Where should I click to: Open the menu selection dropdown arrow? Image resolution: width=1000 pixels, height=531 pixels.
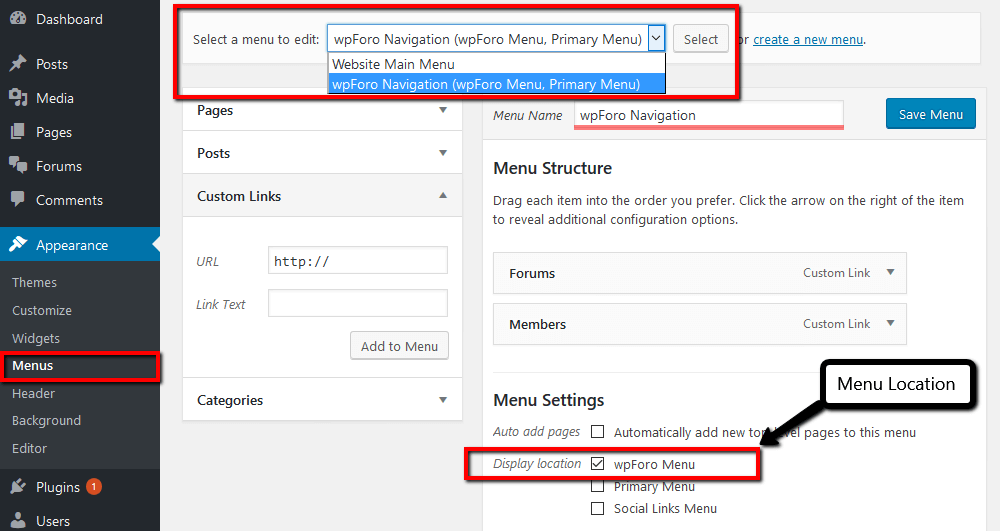656,39
